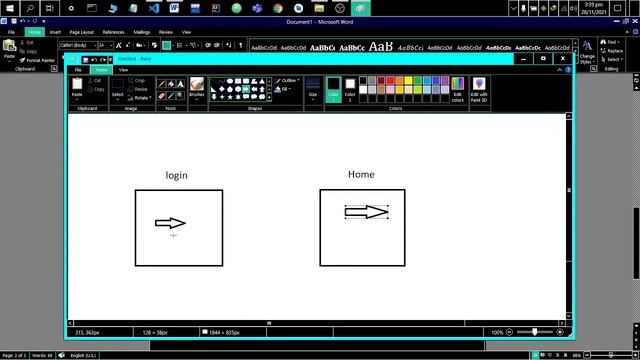This screenshot has height=360, width=640.
Task: Click Find in Word Editing group
Action: pyautogui.click(x=610, y=42)
